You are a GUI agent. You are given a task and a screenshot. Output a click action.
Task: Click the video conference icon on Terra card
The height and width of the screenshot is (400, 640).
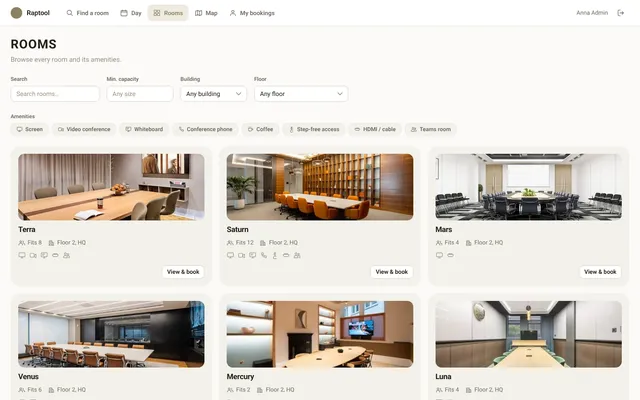pos(33,256)
